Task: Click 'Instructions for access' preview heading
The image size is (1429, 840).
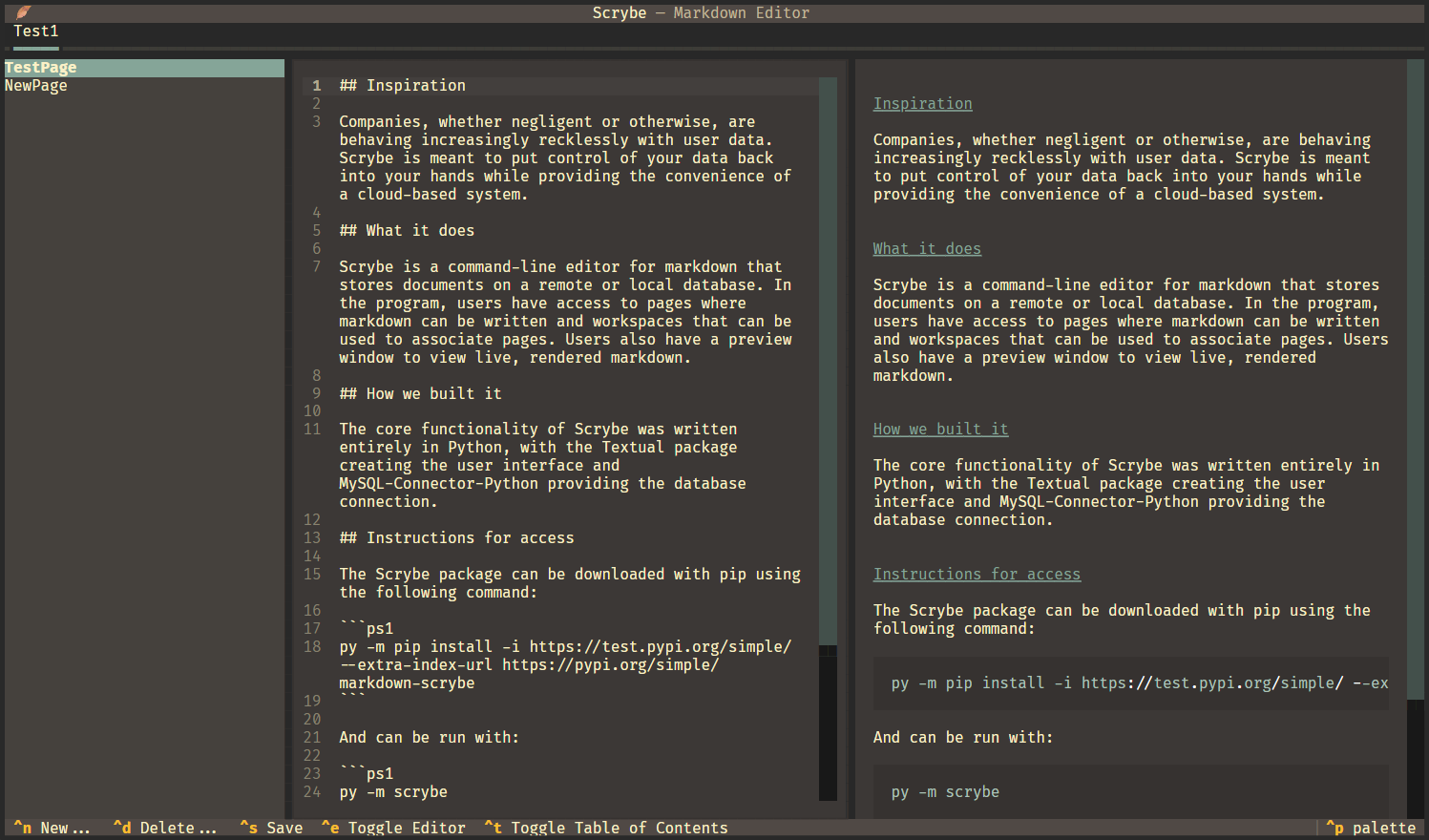Action: click(x=977, y=575)
